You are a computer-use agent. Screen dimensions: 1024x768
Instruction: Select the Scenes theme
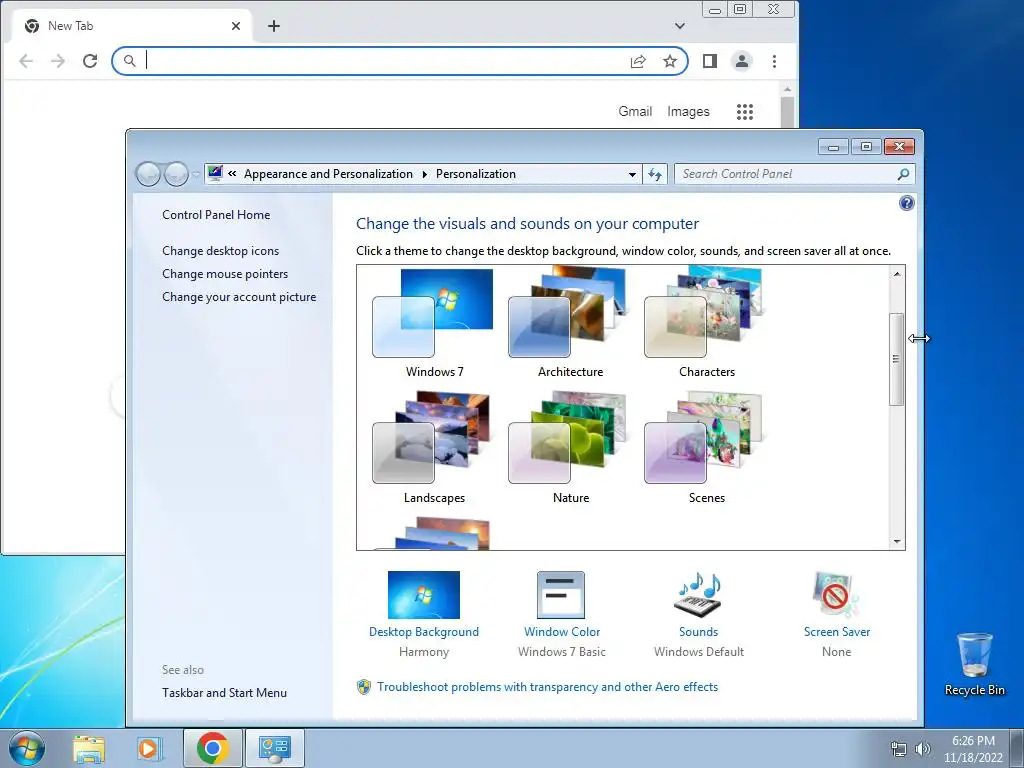(x=706, y=449)
